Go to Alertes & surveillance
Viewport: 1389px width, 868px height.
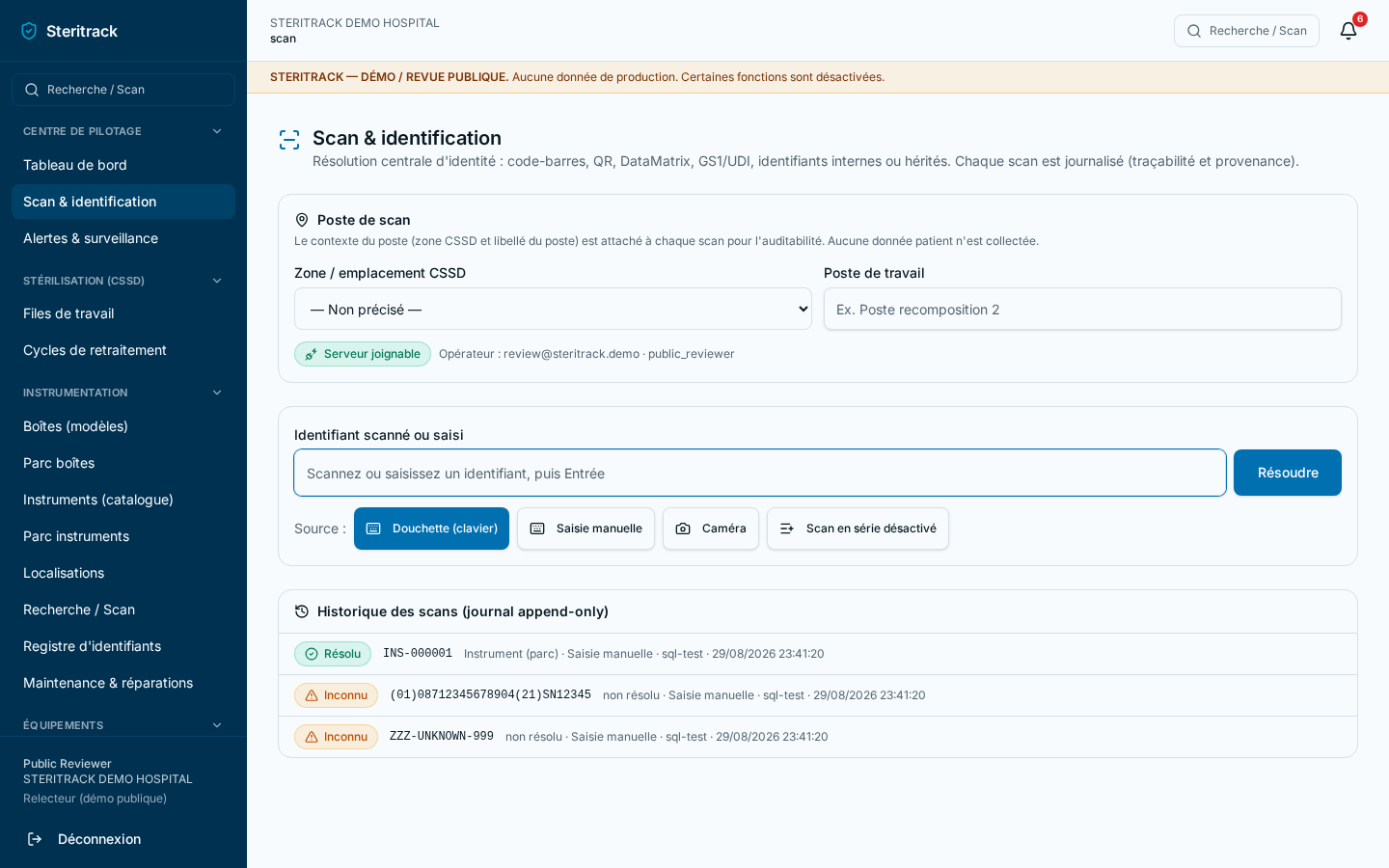pos(123,238)
